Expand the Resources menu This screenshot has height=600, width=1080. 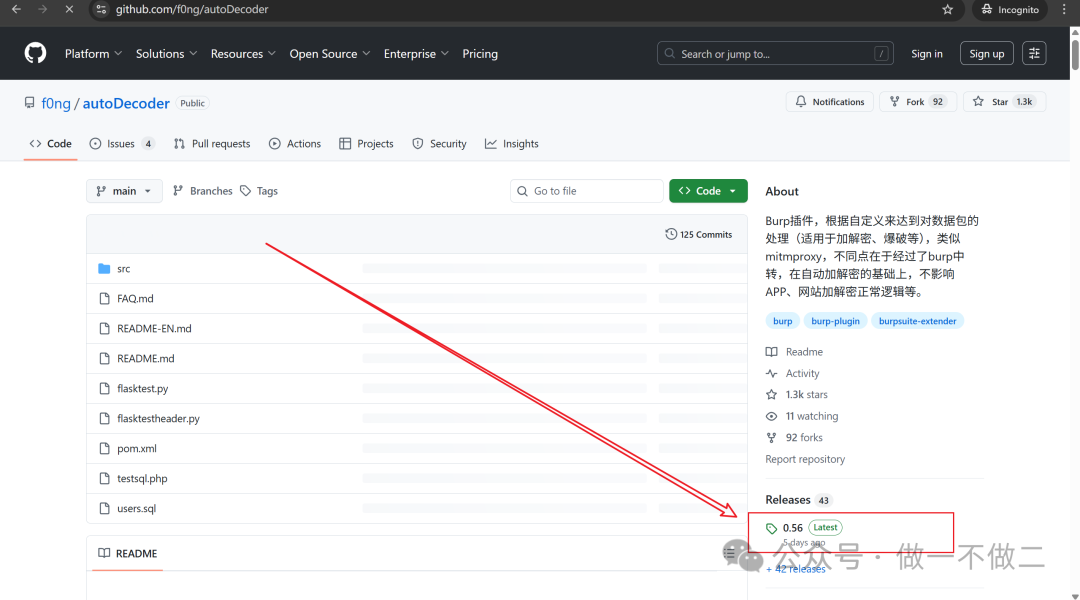[x=243, y=54]
